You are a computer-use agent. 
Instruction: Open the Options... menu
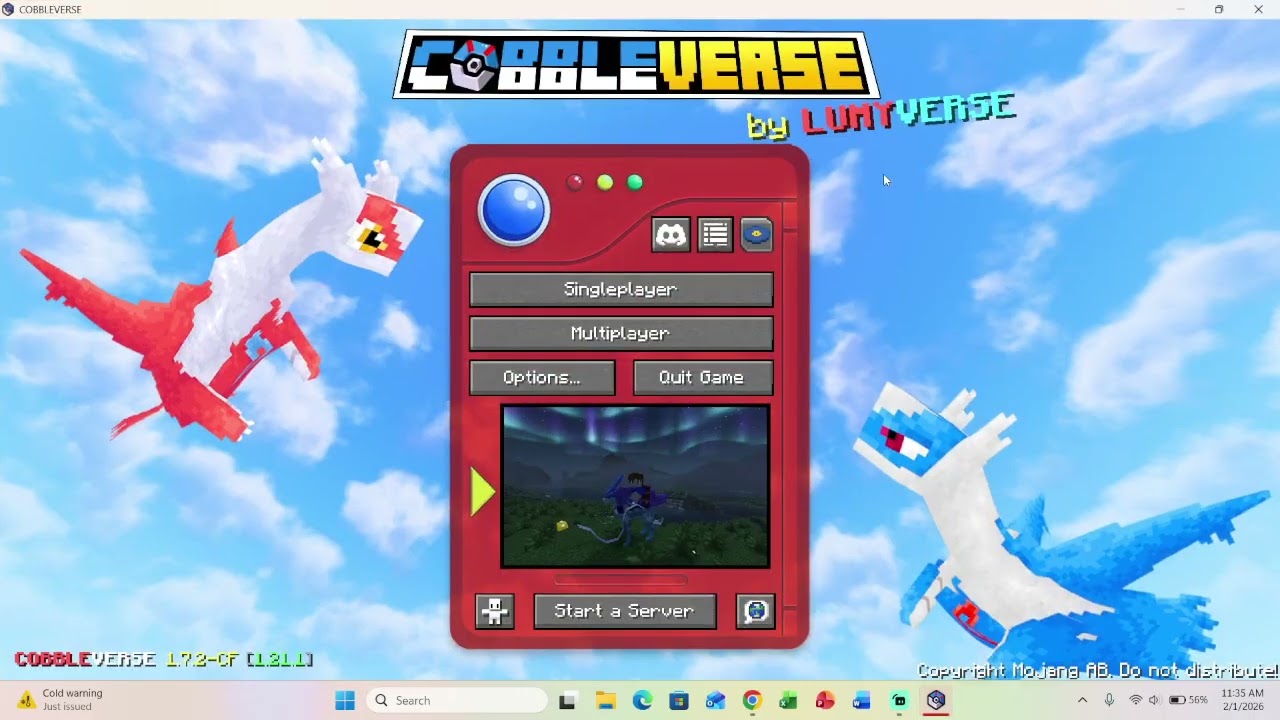[x=542, y=378]
